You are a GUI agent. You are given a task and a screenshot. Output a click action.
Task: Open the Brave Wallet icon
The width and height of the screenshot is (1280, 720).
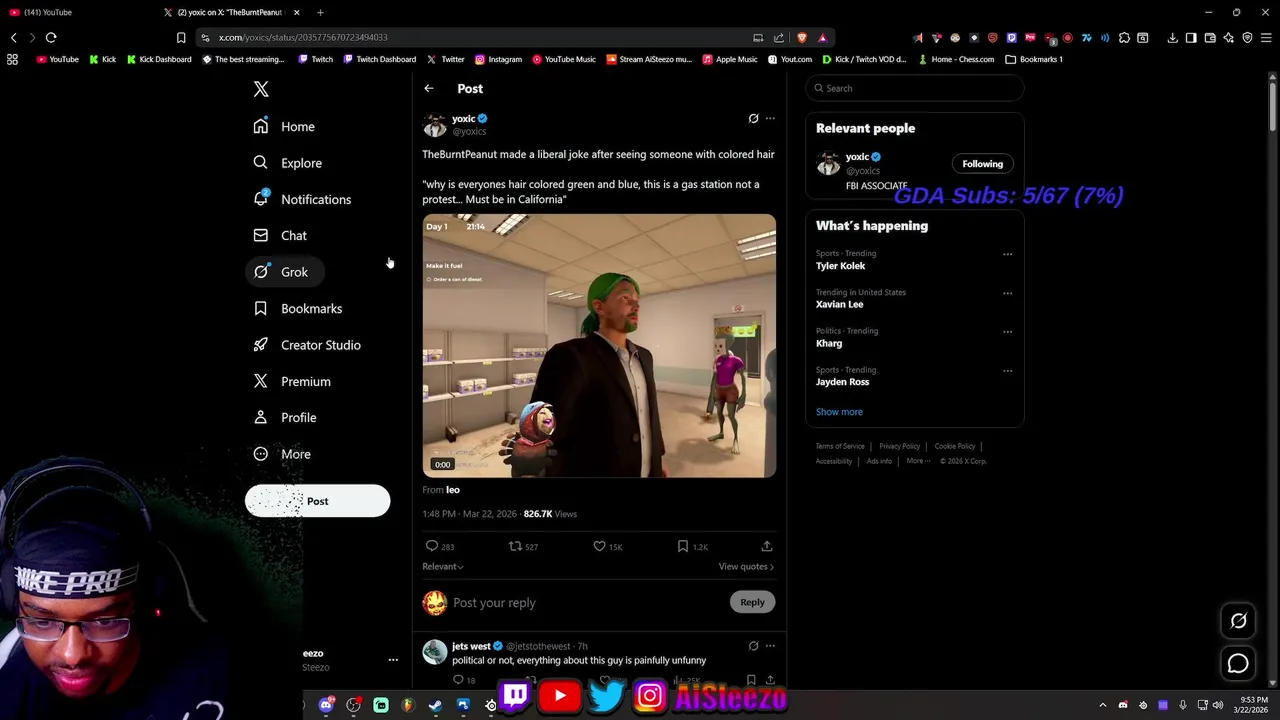[1210, 38]
